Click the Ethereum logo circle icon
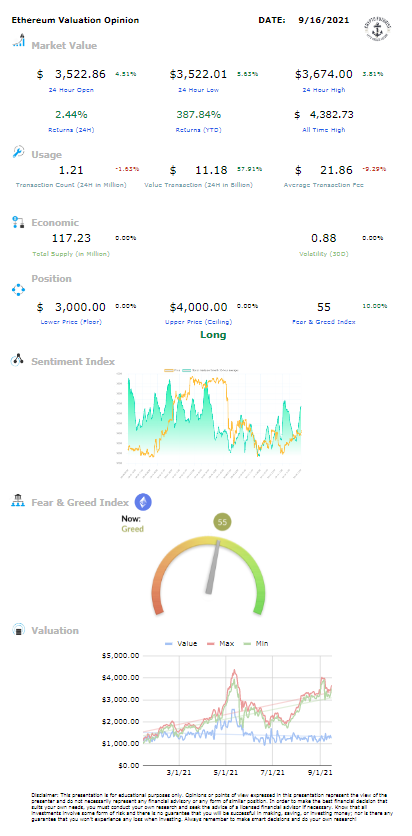The height and width of the screenshot is (836, 412). click(x=142, y=501)
